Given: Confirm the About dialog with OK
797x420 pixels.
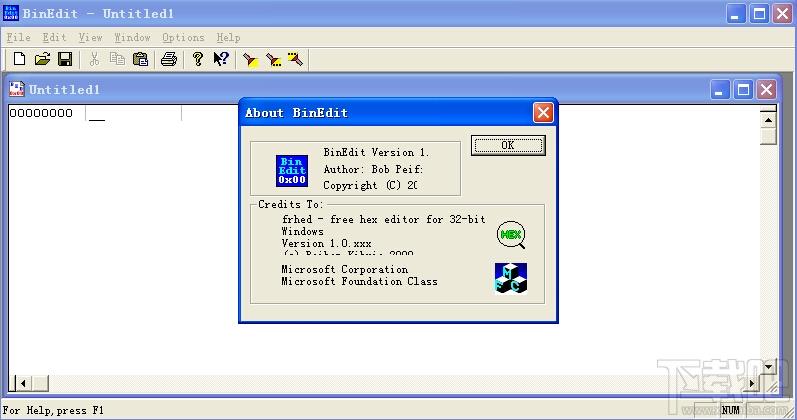Looking at the screenshot, I should coord(508,145).
